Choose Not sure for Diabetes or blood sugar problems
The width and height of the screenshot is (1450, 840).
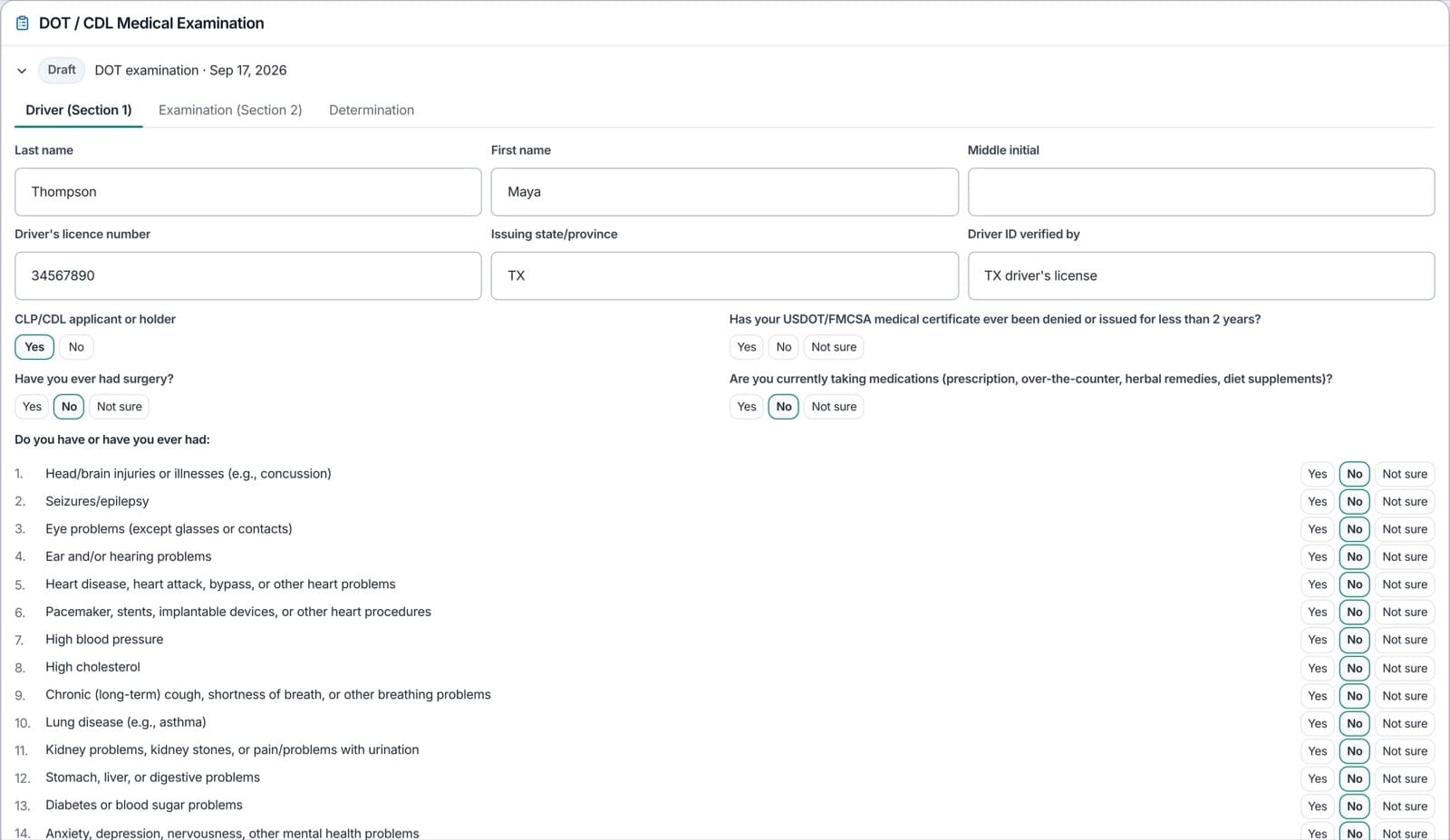point(1405,806)
